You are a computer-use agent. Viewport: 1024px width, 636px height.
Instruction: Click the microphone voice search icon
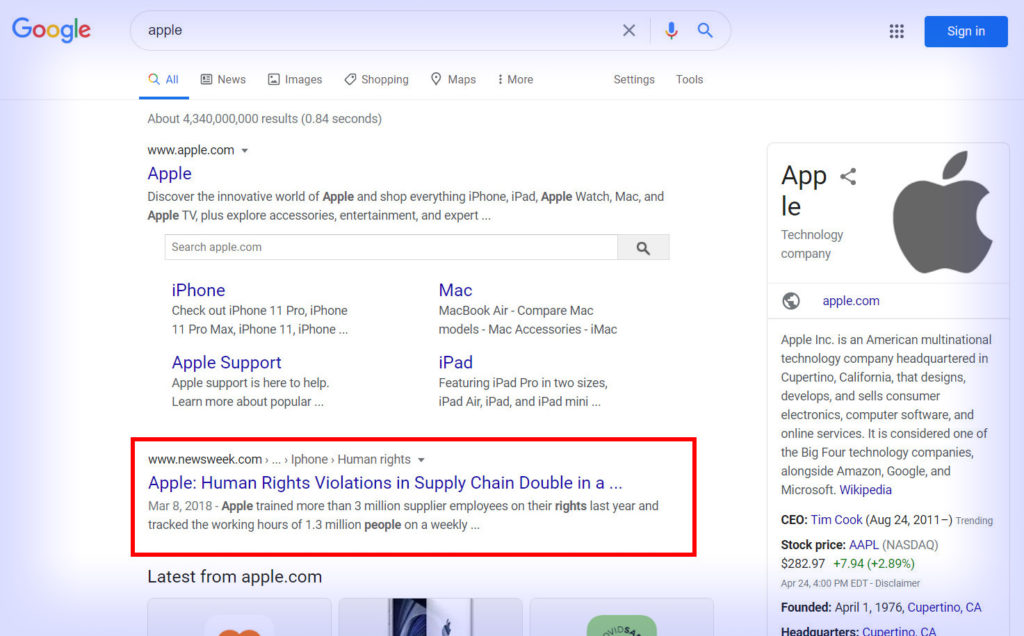[671, 30]
